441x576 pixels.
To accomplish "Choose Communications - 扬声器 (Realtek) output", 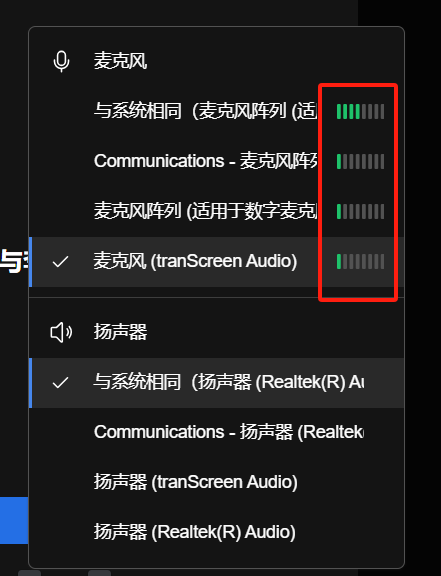I will point(216,432).
